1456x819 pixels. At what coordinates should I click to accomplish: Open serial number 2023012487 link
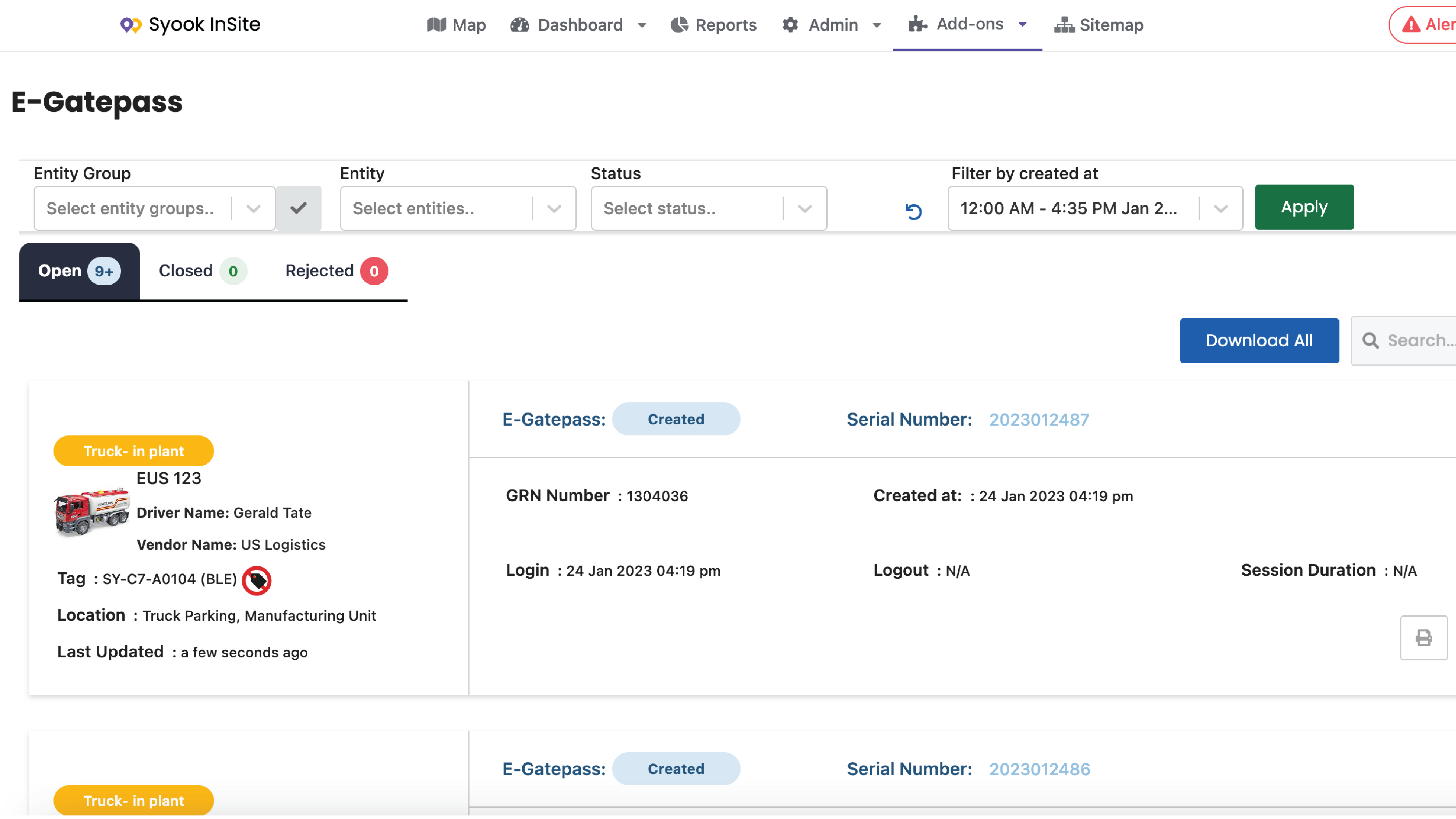pos(1038,419)
